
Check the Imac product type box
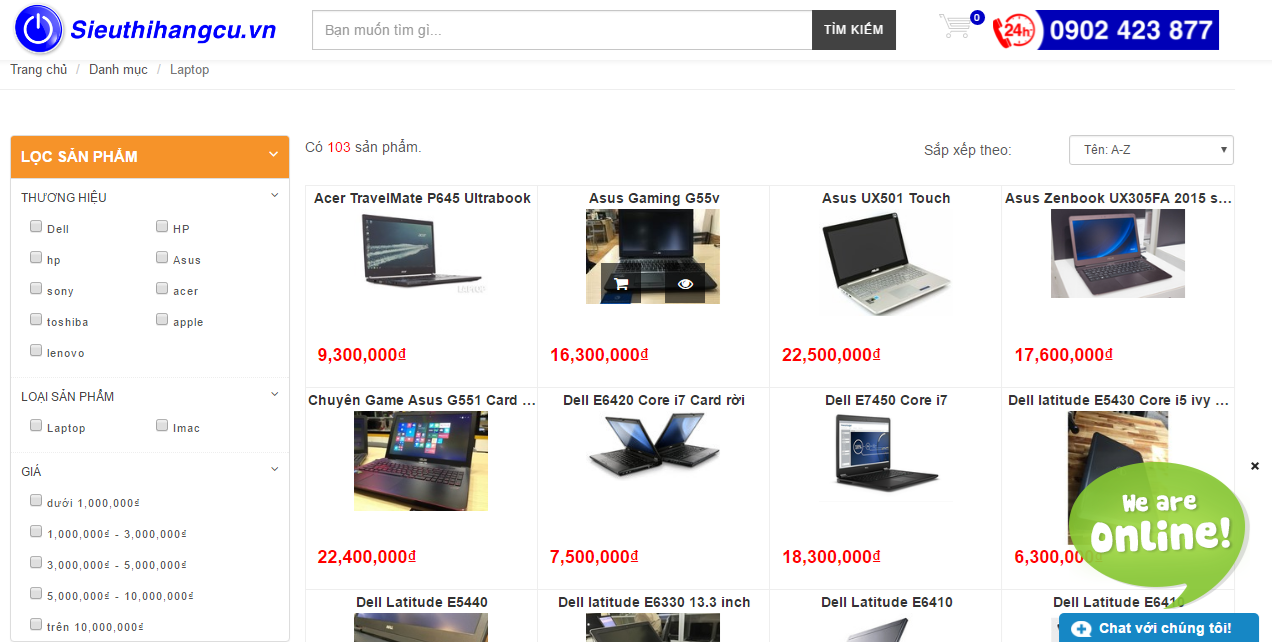click(x=162, y=426)
